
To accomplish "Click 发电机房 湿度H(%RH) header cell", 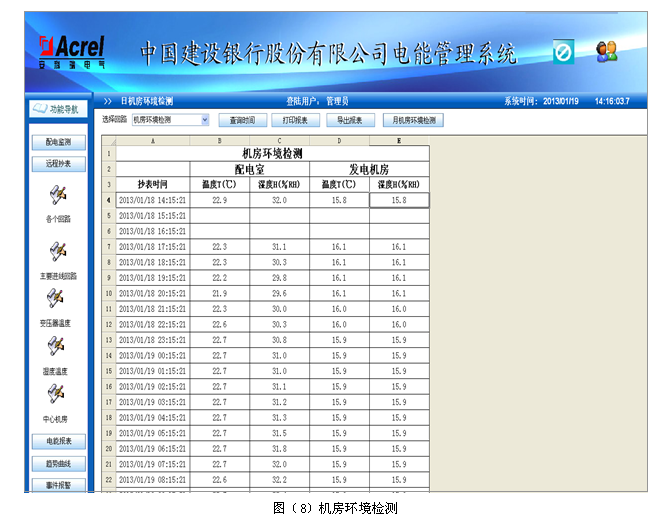I will pos(399,184).
